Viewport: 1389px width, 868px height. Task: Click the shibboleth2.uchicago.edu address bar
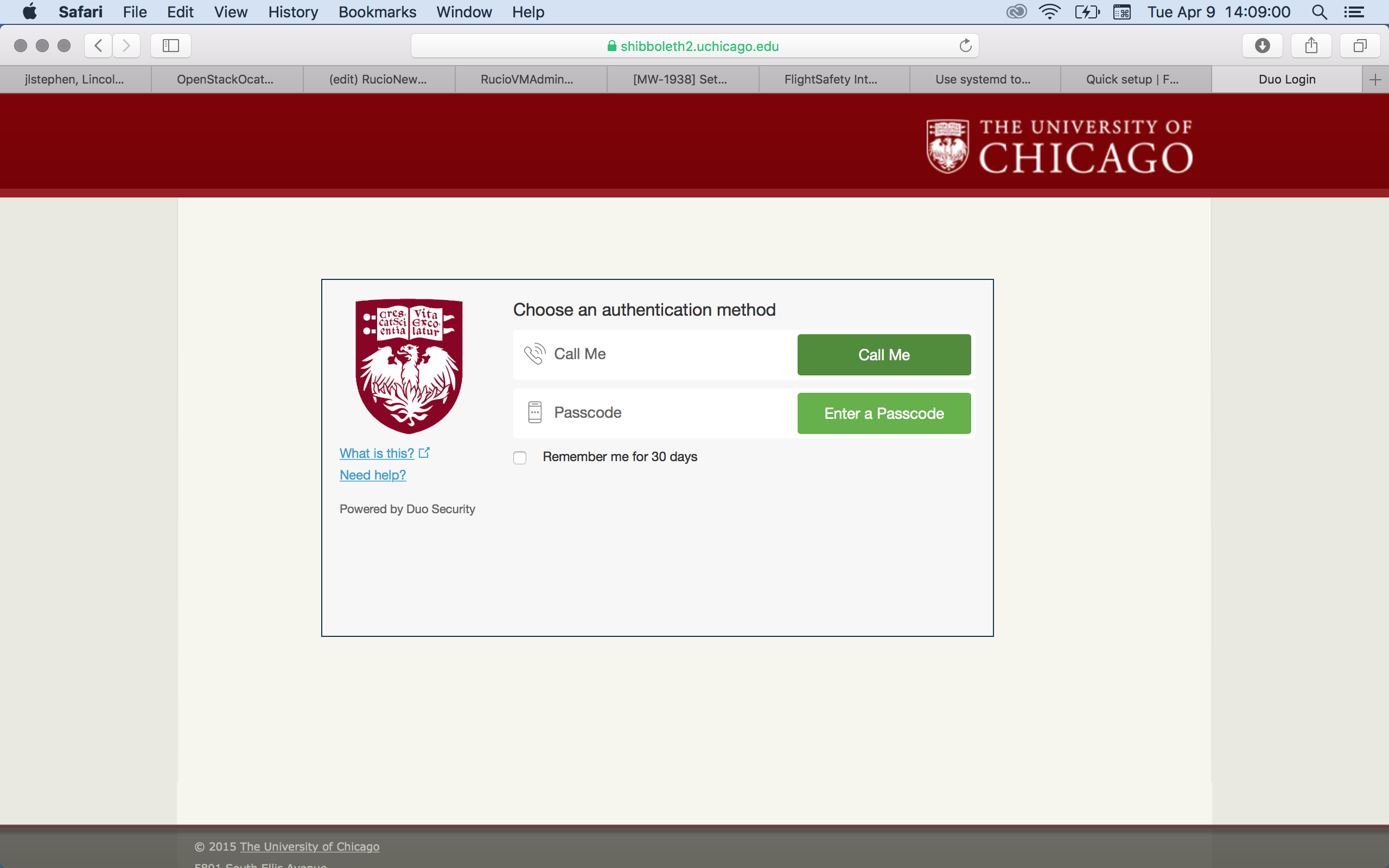point(693,46)
